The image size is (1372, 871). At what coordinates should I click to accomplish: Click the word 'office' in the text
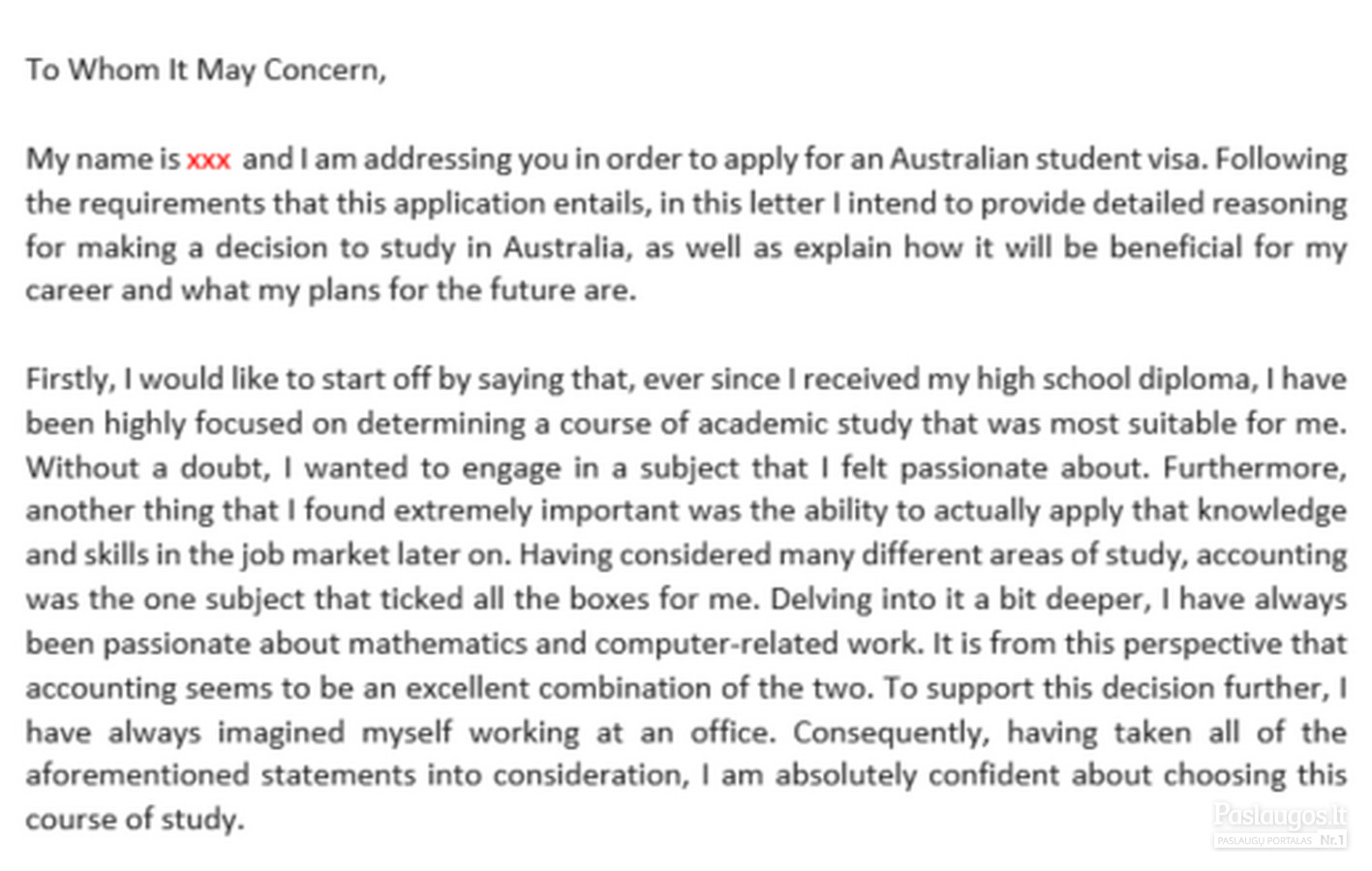(x=729, y=733)
